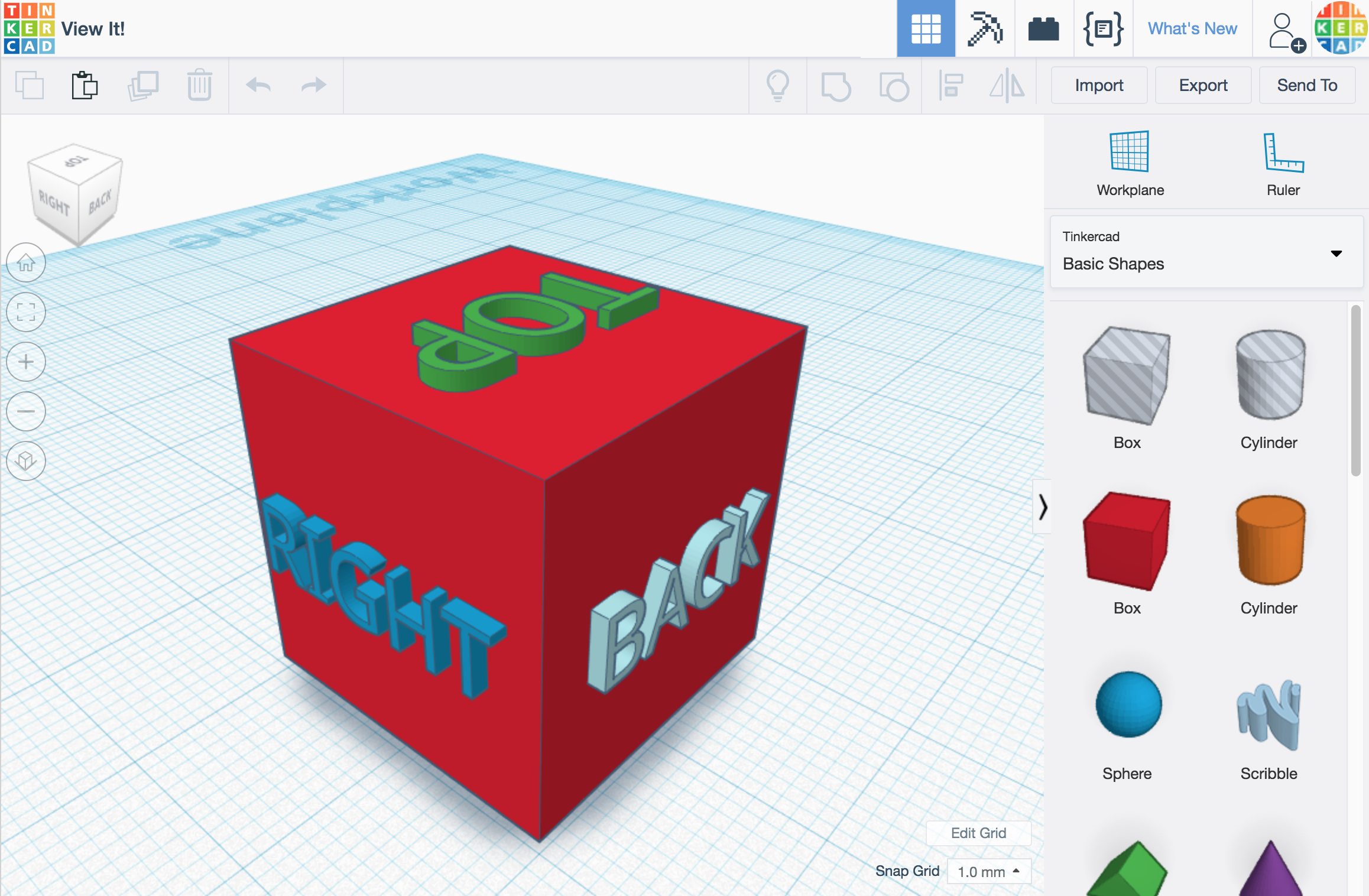Click the 'View It!' design title
1369x896 pixels.
pyautogui.click(x=93, y=29)
